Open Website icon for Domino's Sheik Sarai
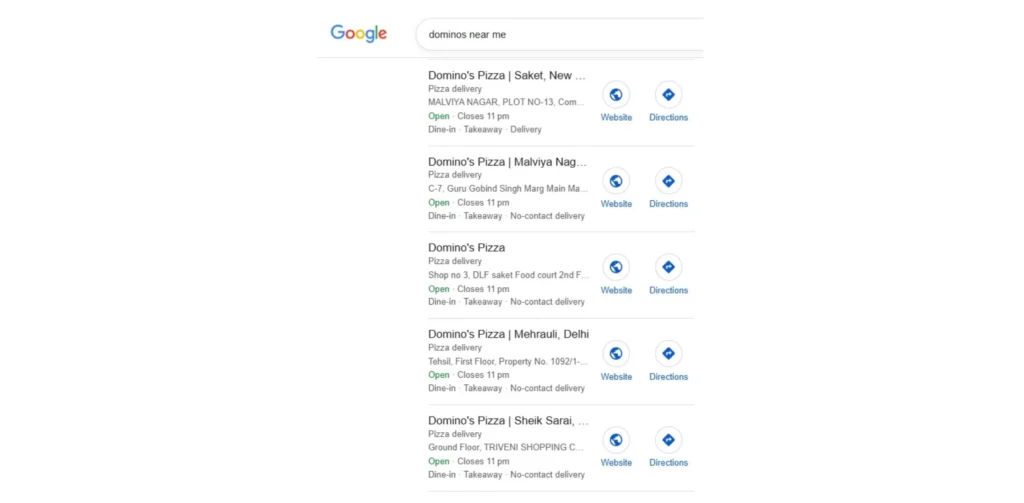Screen dimensions: 1024x503 point(616,440)
